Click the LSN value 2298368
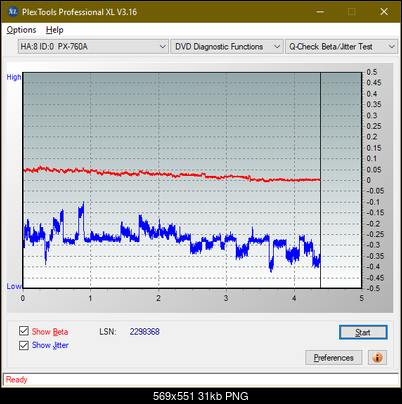Image resolution: width=402 pixels, height=404 pixels. (145, 332)
